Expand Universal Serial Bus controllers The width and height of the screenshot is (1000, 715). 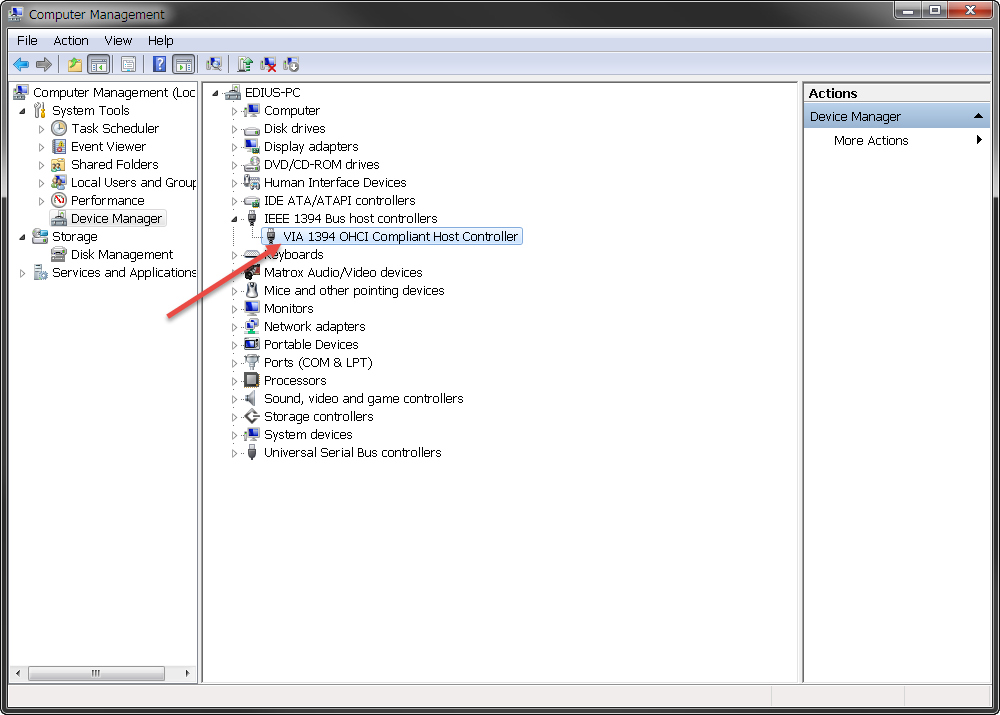point(235,453)
